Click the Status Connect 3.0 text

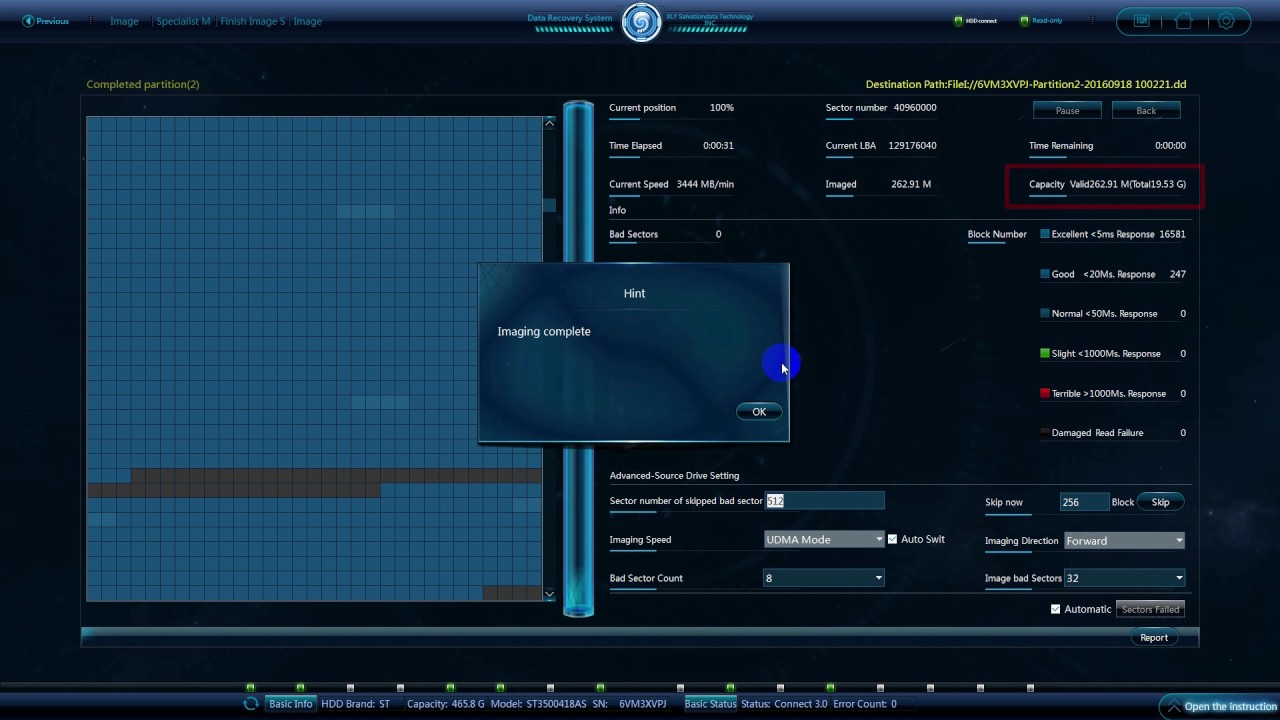point(784,704)
